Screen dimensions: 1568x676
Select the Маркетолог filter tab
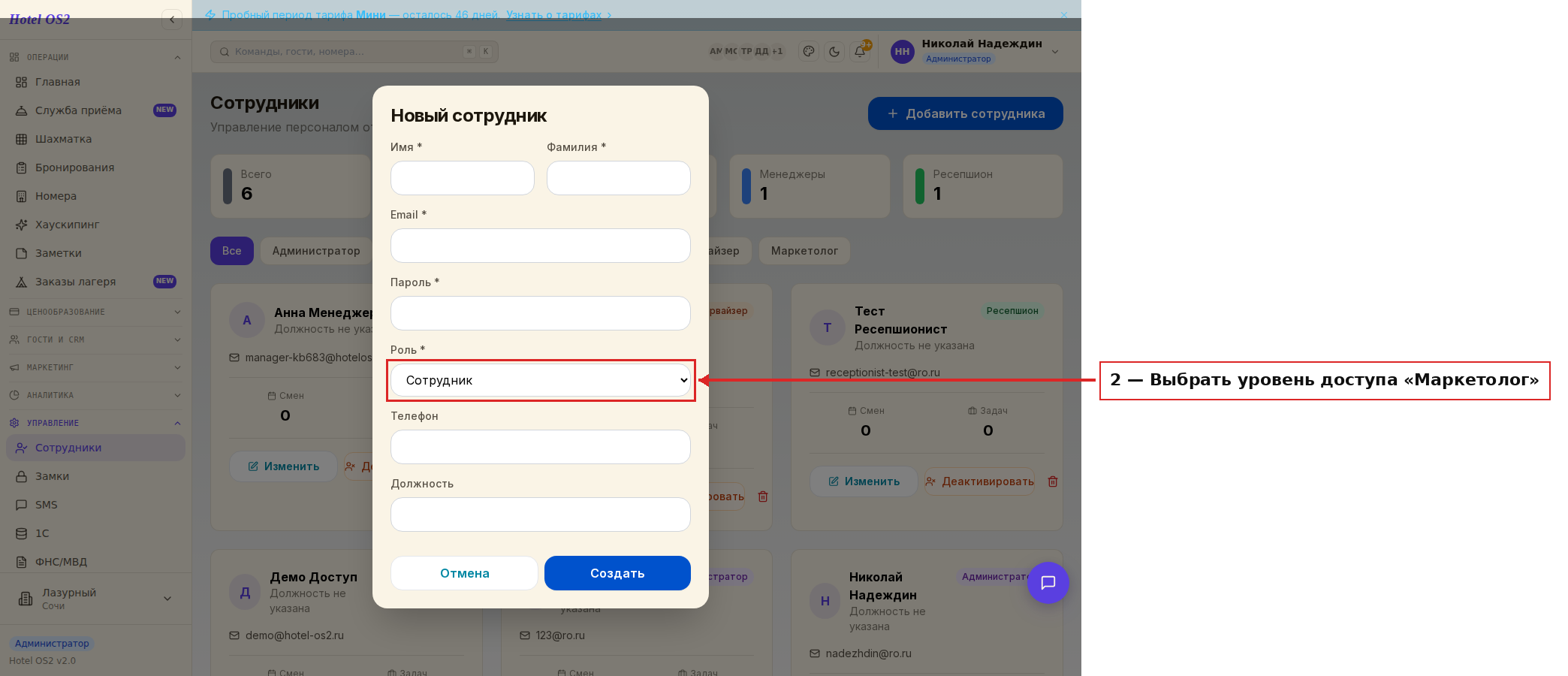(804, 251)
